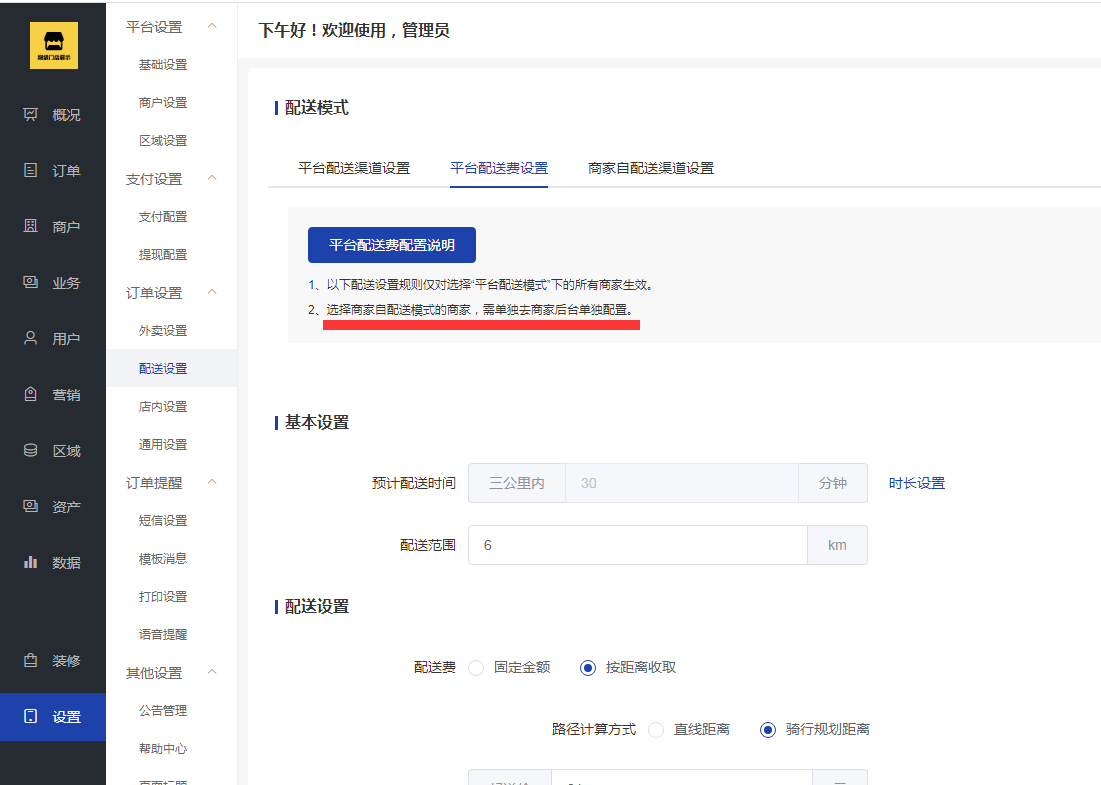Open the 订单 orders icon in sidebar

coord(30,170)
